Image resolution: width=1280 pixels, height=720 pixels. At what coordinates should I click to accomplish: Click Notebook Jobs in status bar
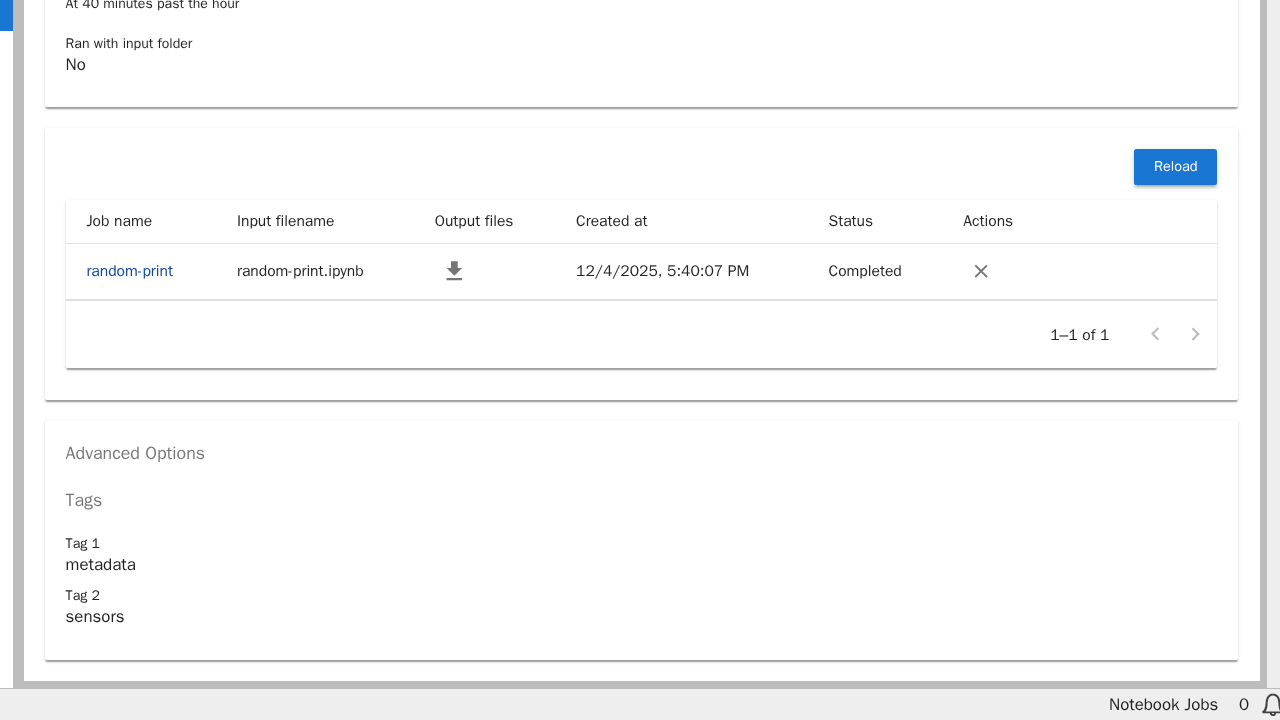[1163, 704]
